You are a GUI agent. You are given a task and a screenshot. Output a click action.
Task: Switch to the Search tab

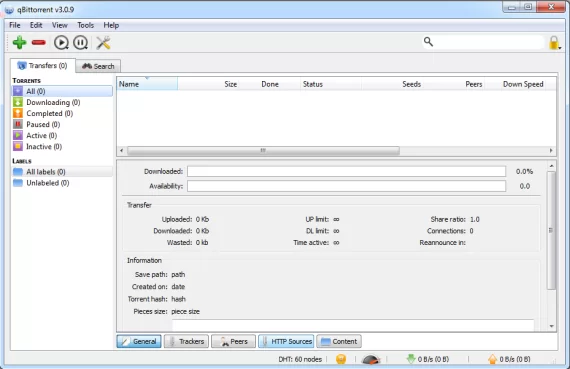tap(98, 66)
